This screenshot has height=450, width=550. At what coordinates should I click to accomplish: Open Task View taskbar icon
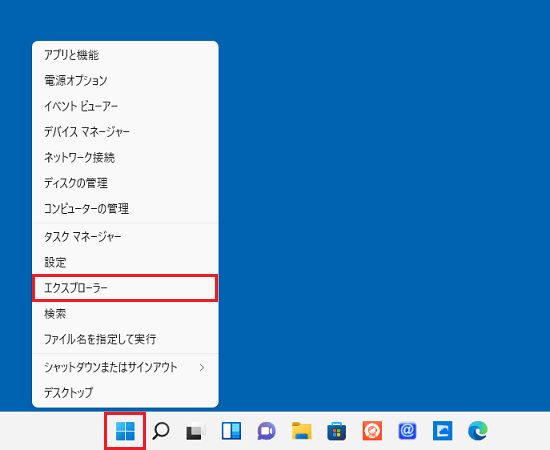196,431
